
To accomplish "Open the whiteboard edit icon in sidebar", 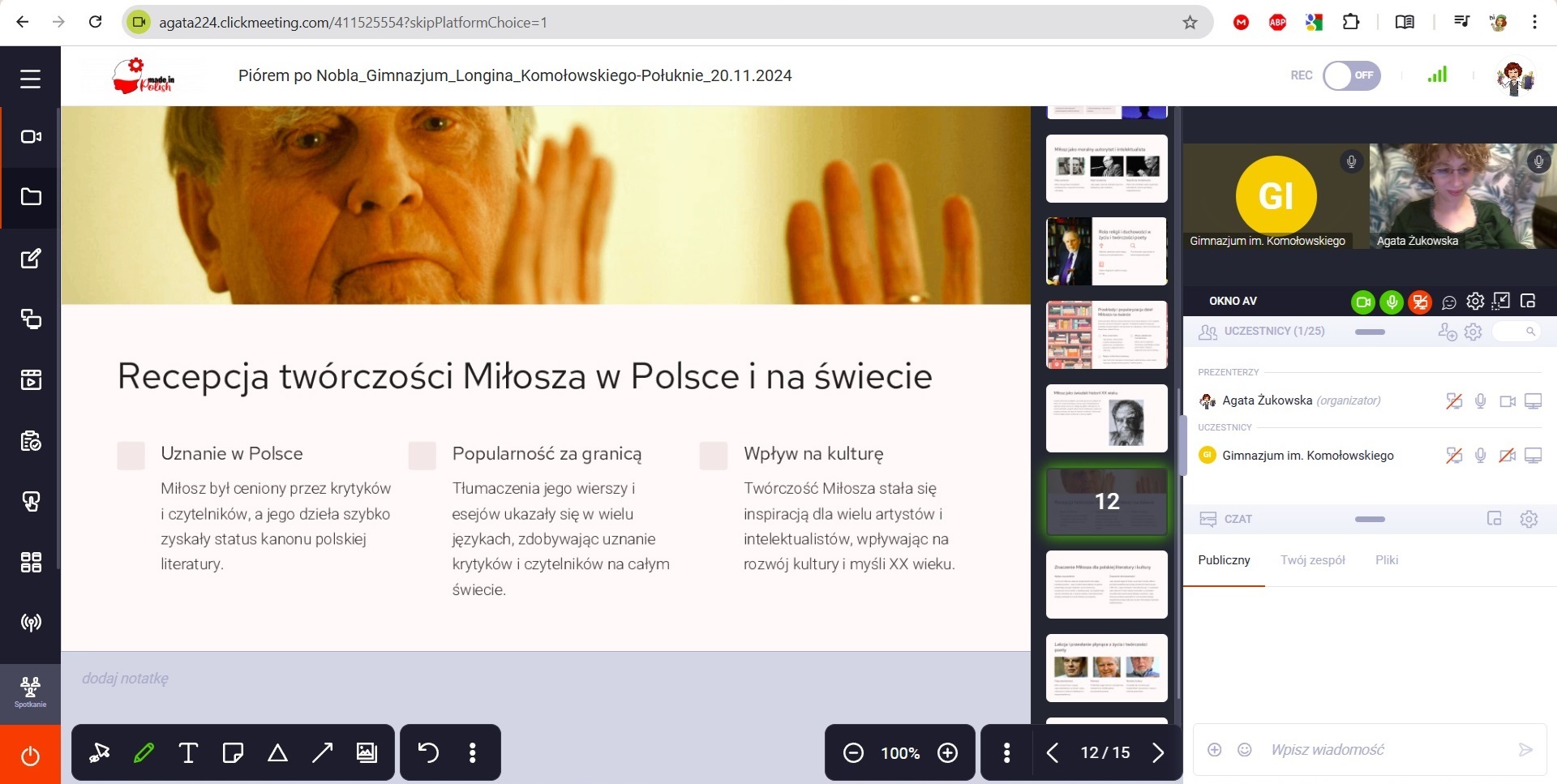I will 31,259.
